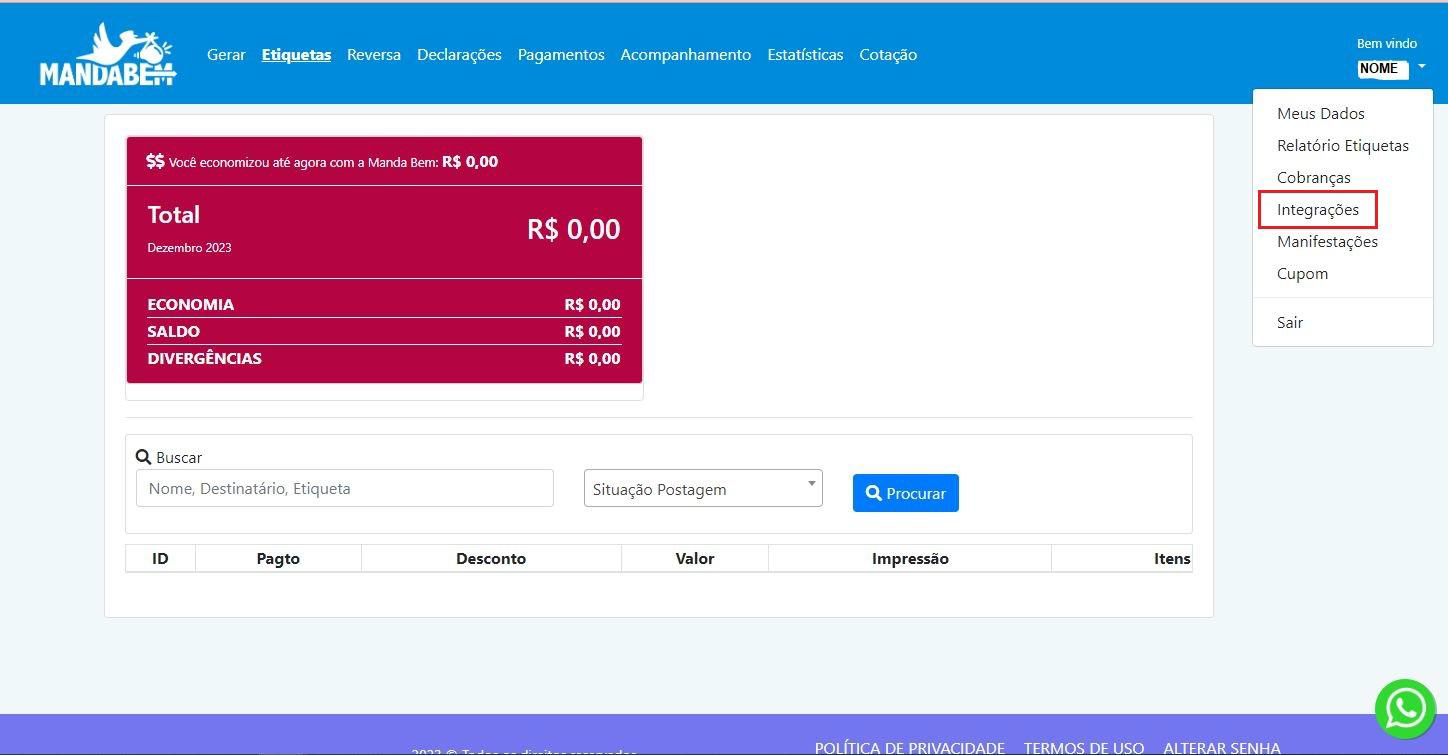Select Integrações from the user menu
The width and height of the screenshot is (1448, 755).
(x=1318, y=210)
